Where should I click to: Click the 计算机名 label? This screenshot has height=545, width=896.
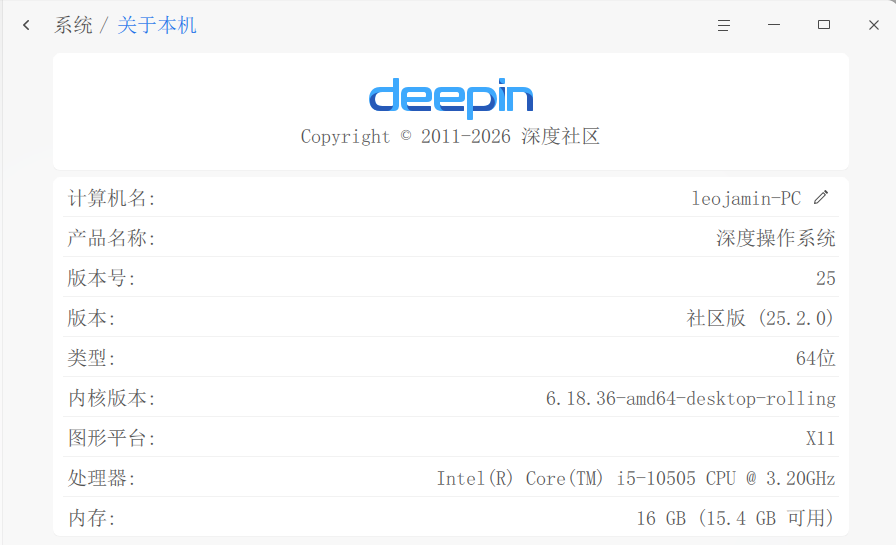point(111,198)
